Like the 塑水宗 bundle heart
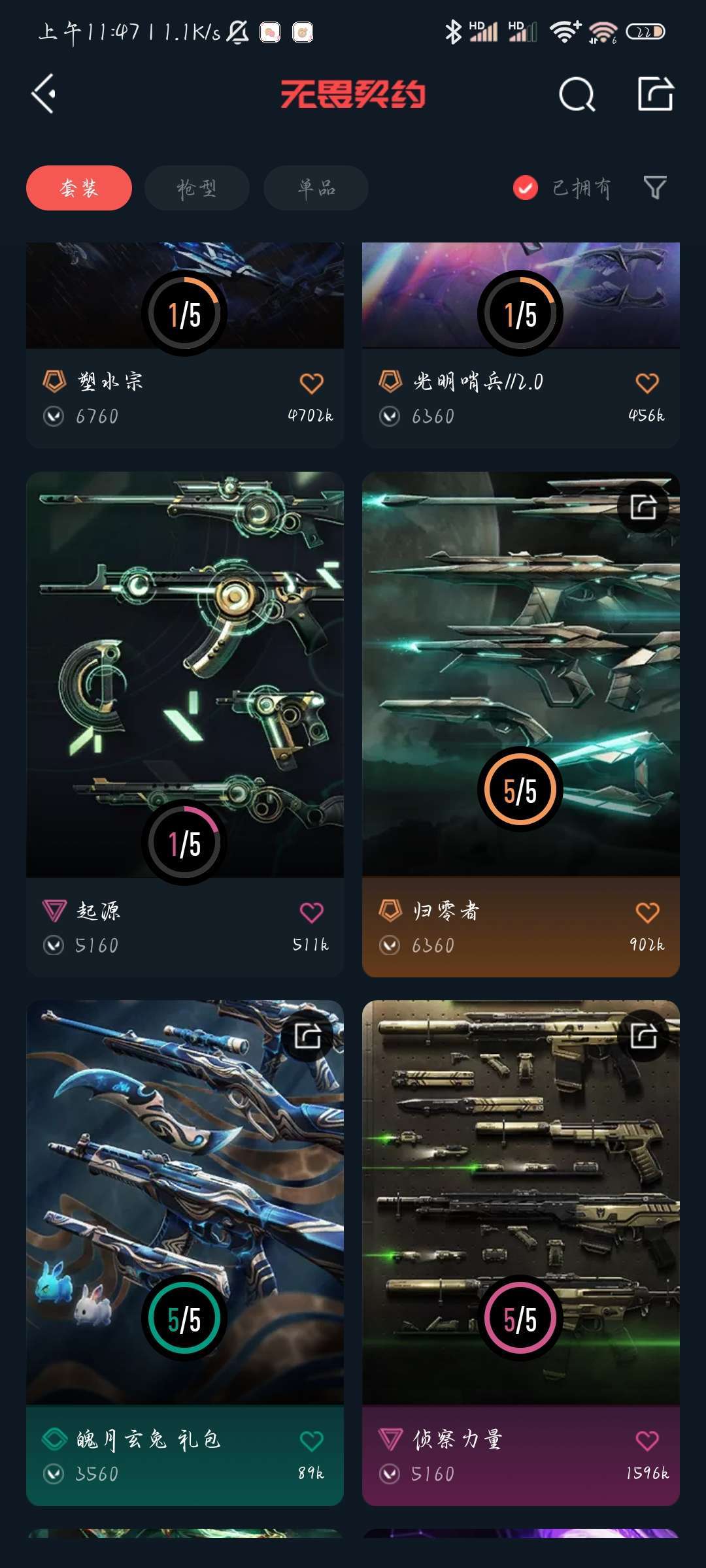This screenshot has height=1568, width=706. coord(312,383)
